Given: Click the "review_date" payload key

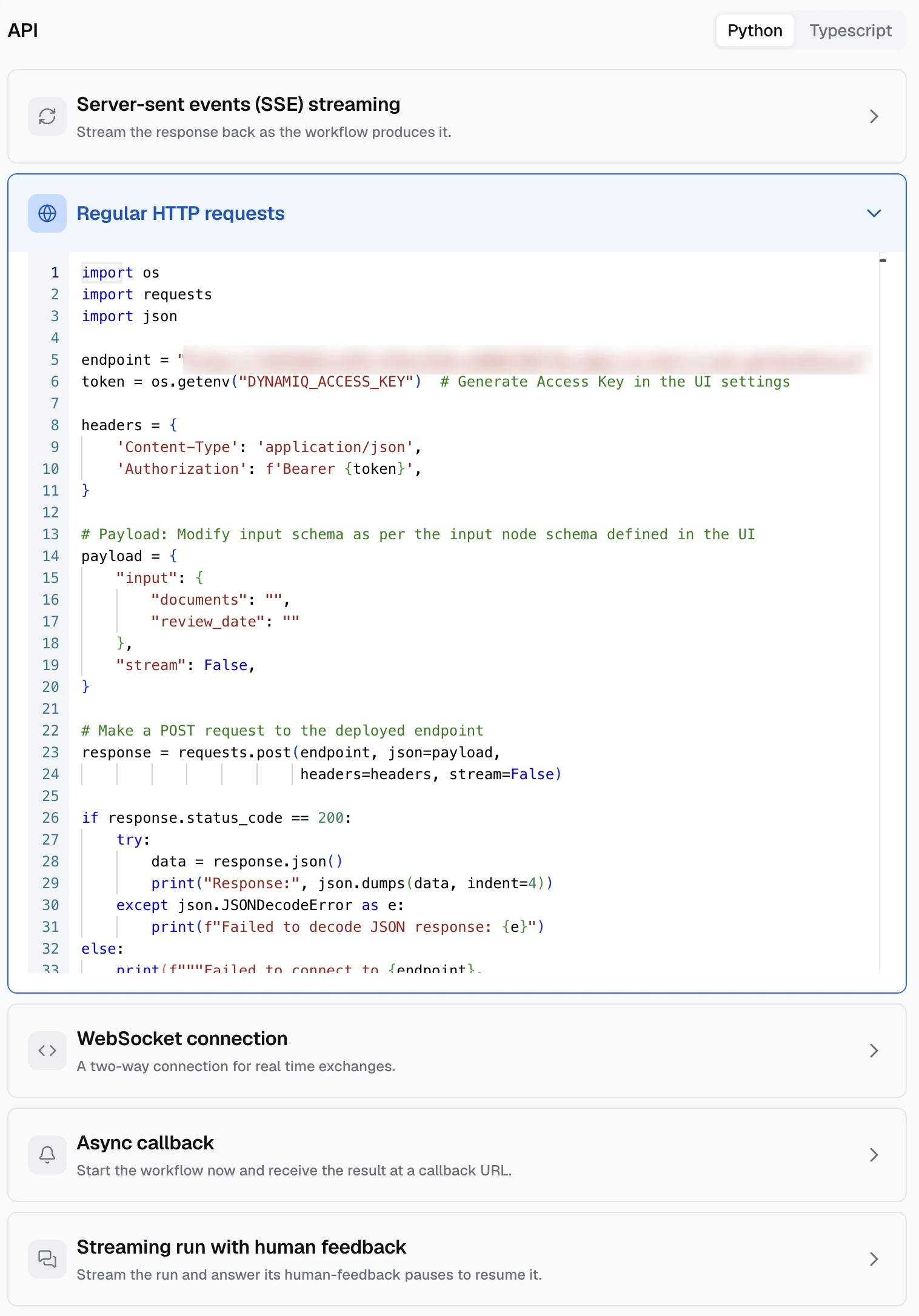Looking at the screenshot, I should (x=208, y=622).
